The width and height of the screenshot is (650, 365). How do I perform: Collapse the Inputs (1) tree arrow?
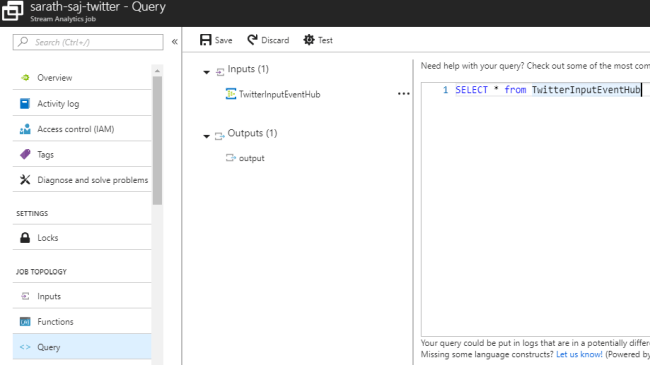206,72
